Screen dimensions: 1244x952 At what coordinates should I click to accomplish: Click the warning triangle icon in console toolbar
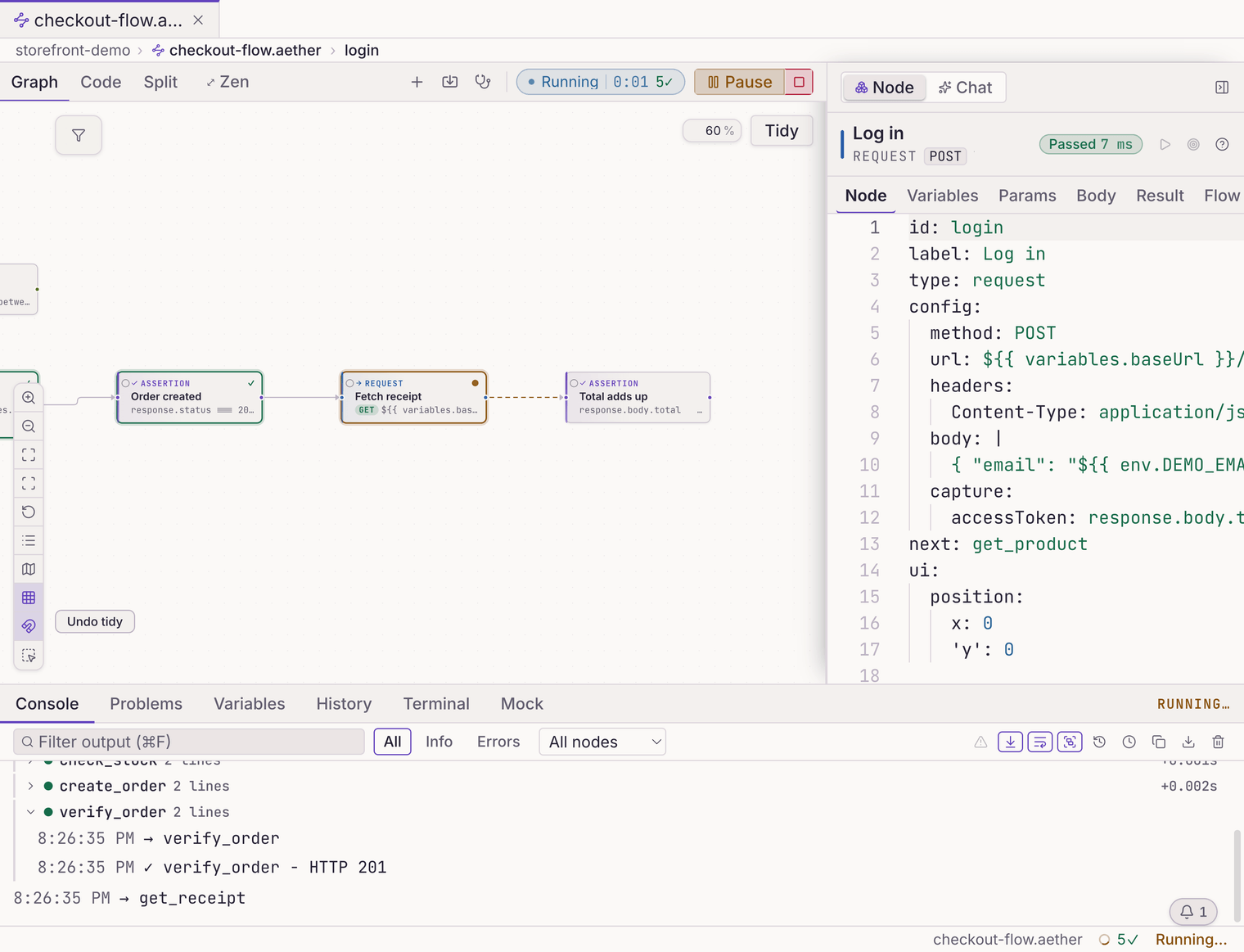(x=980, y=742)
